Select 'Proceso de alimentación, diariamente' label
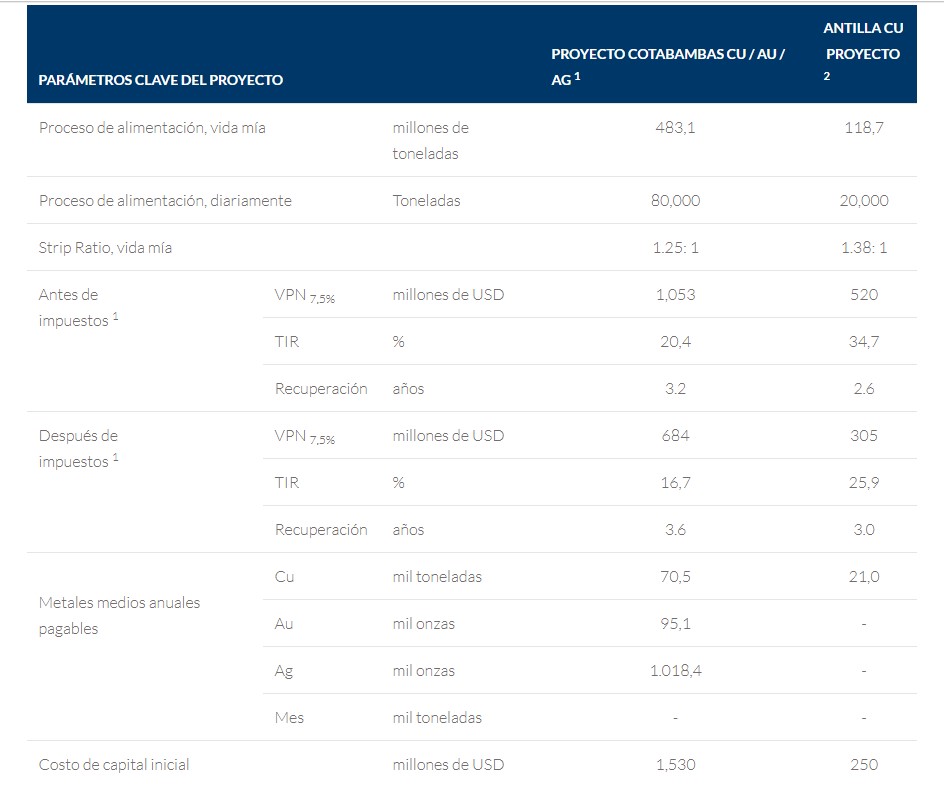 click(x=165, y=200)
